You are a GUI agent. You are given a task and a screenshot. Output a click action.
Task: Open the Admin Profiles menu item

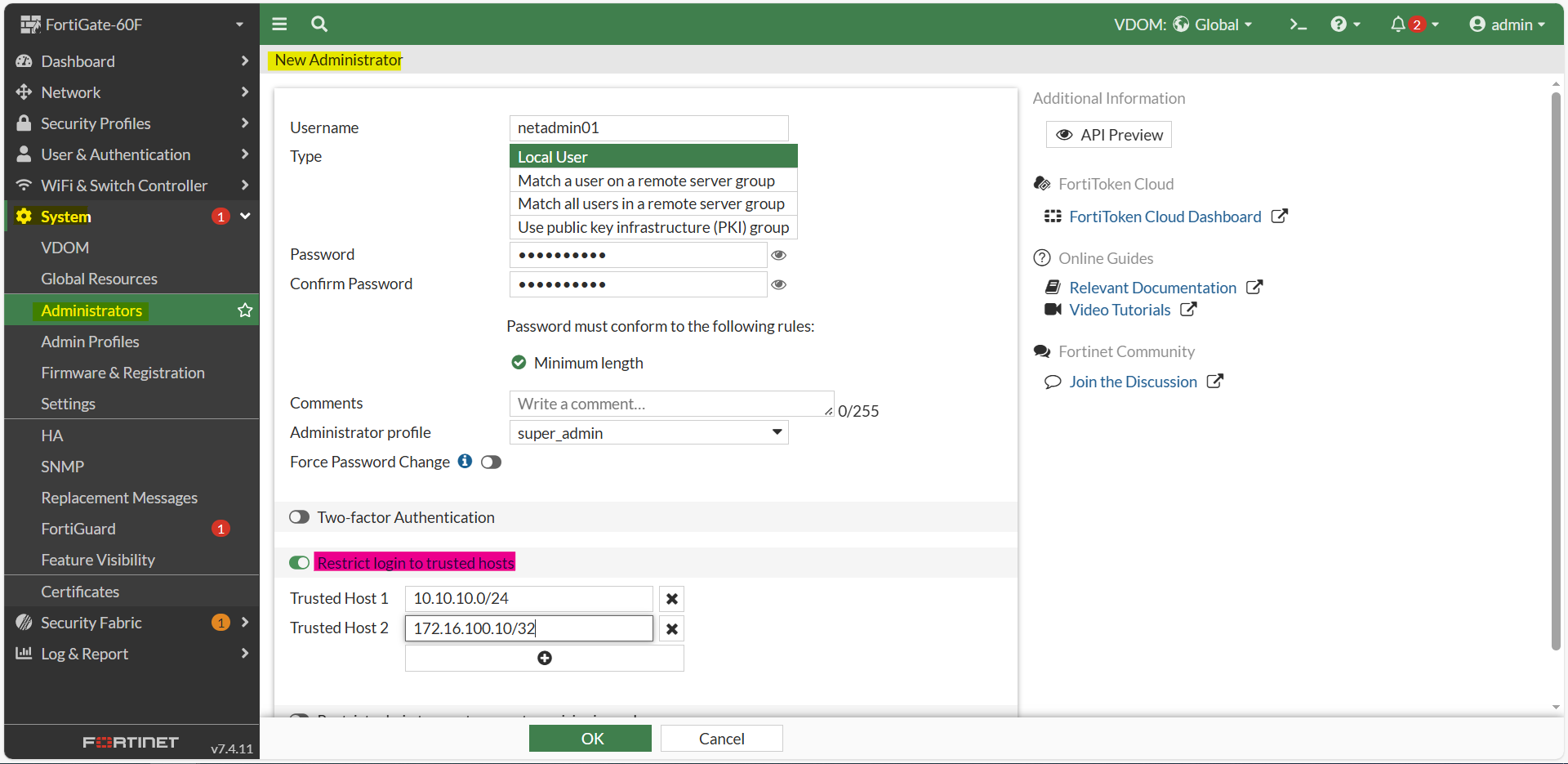[x=131, y=342]
